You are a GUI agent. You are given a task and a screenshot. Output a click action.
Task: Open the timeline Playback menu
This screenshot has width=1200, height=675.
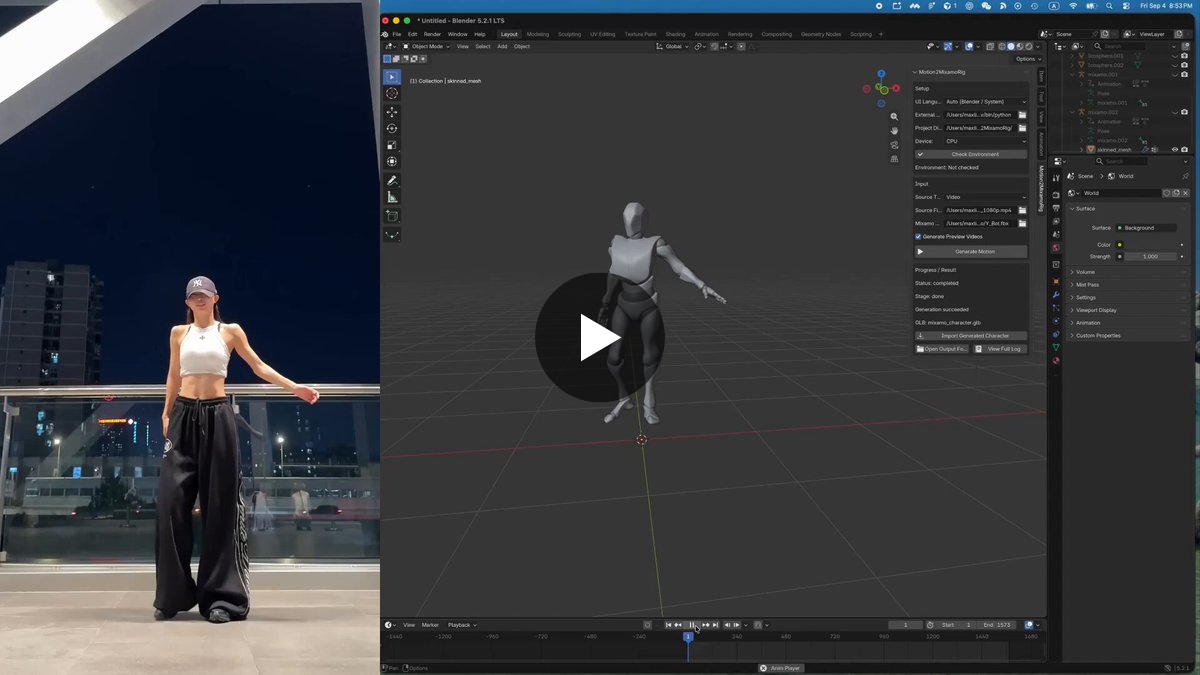[461, 625]
